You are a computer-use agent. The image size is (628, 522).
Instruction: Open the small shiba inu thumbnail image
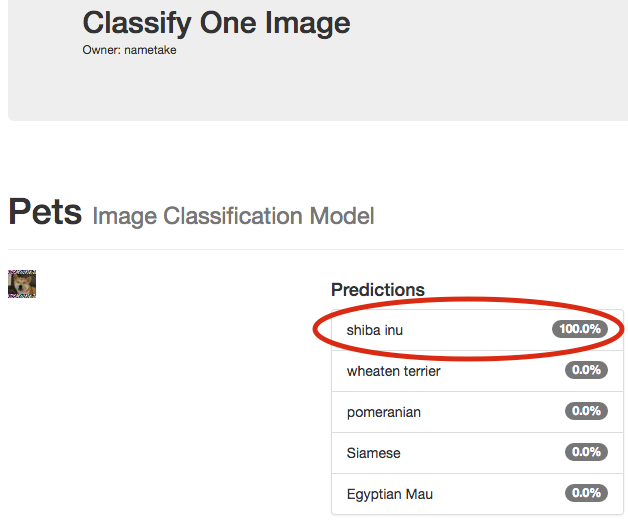[x=22, y=284]
